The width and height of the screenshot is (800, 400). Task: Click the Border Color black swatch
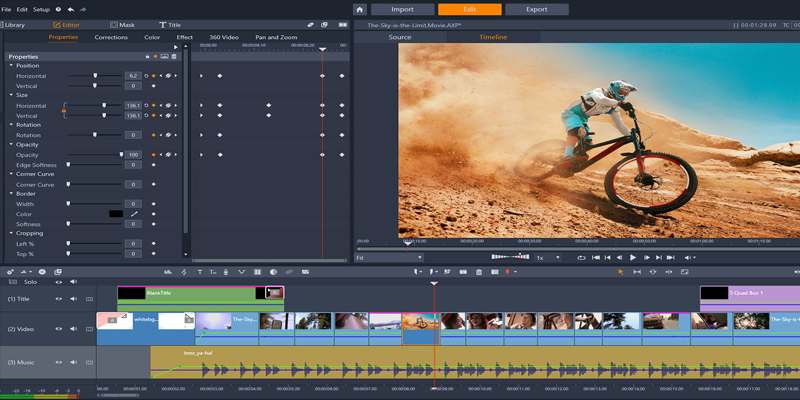[115, 214]
